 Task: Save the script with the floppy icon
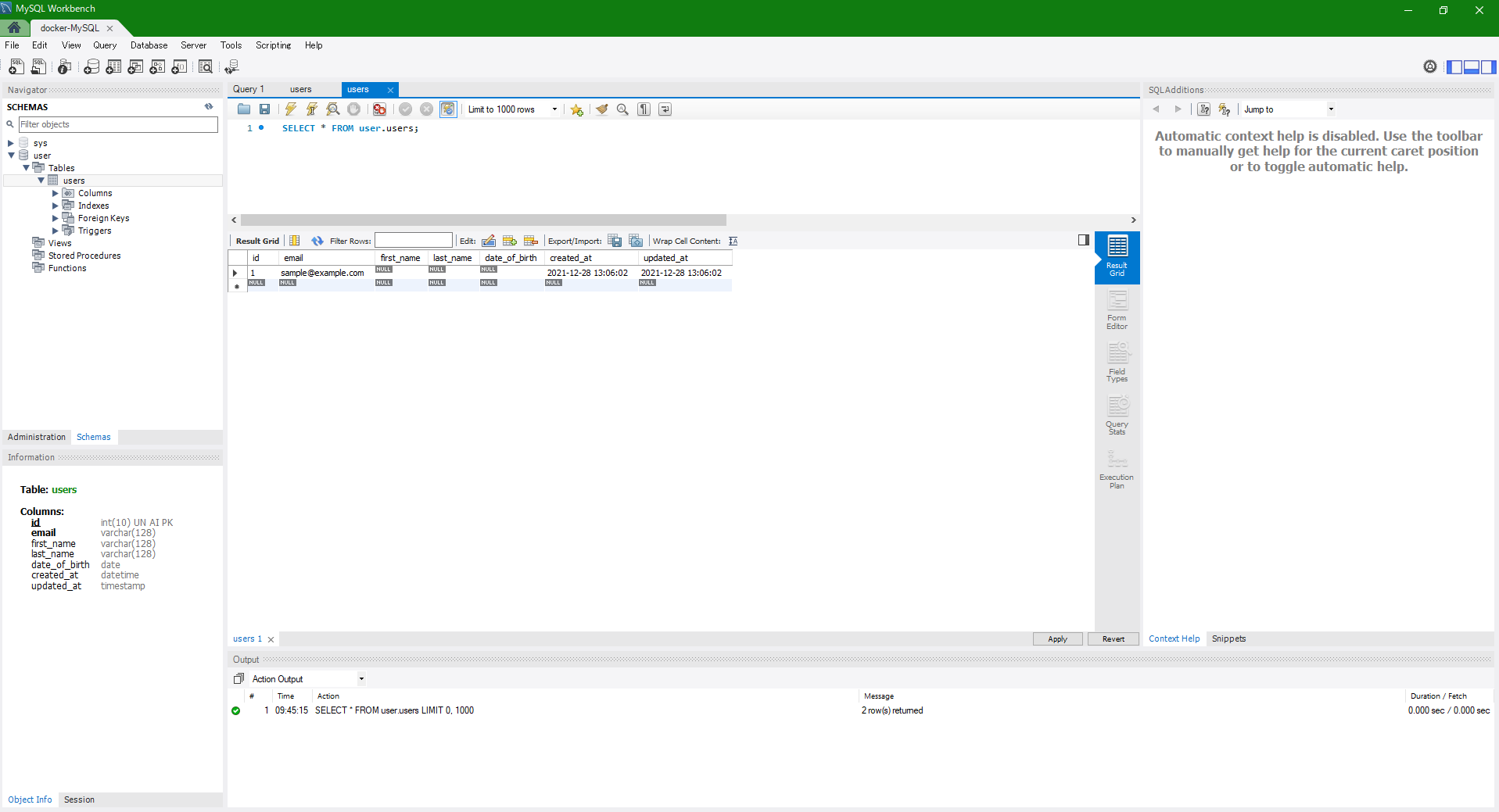click(x=264, y=109)
